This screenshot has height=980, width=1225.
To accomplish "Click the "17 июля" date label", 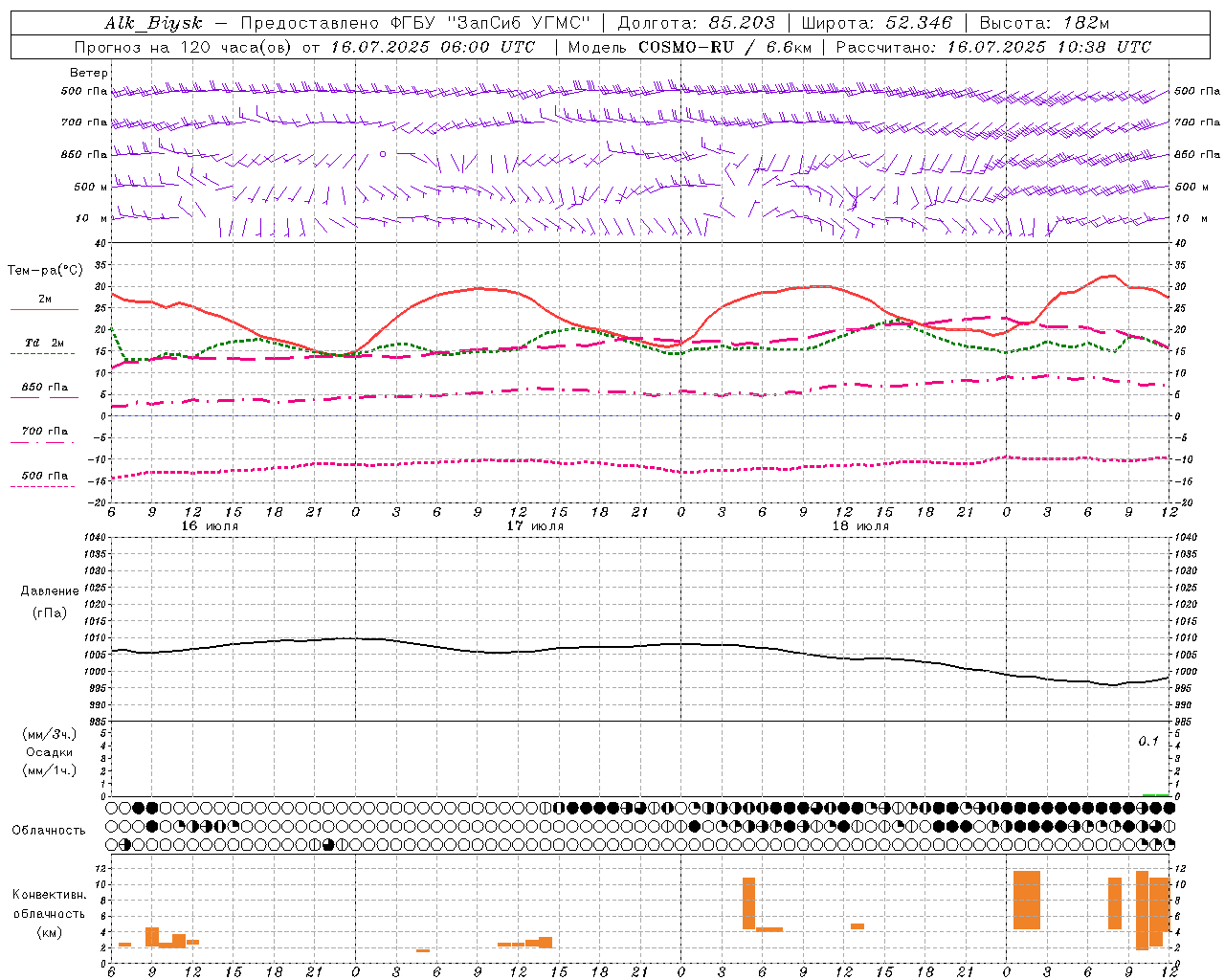I will 535,526.
